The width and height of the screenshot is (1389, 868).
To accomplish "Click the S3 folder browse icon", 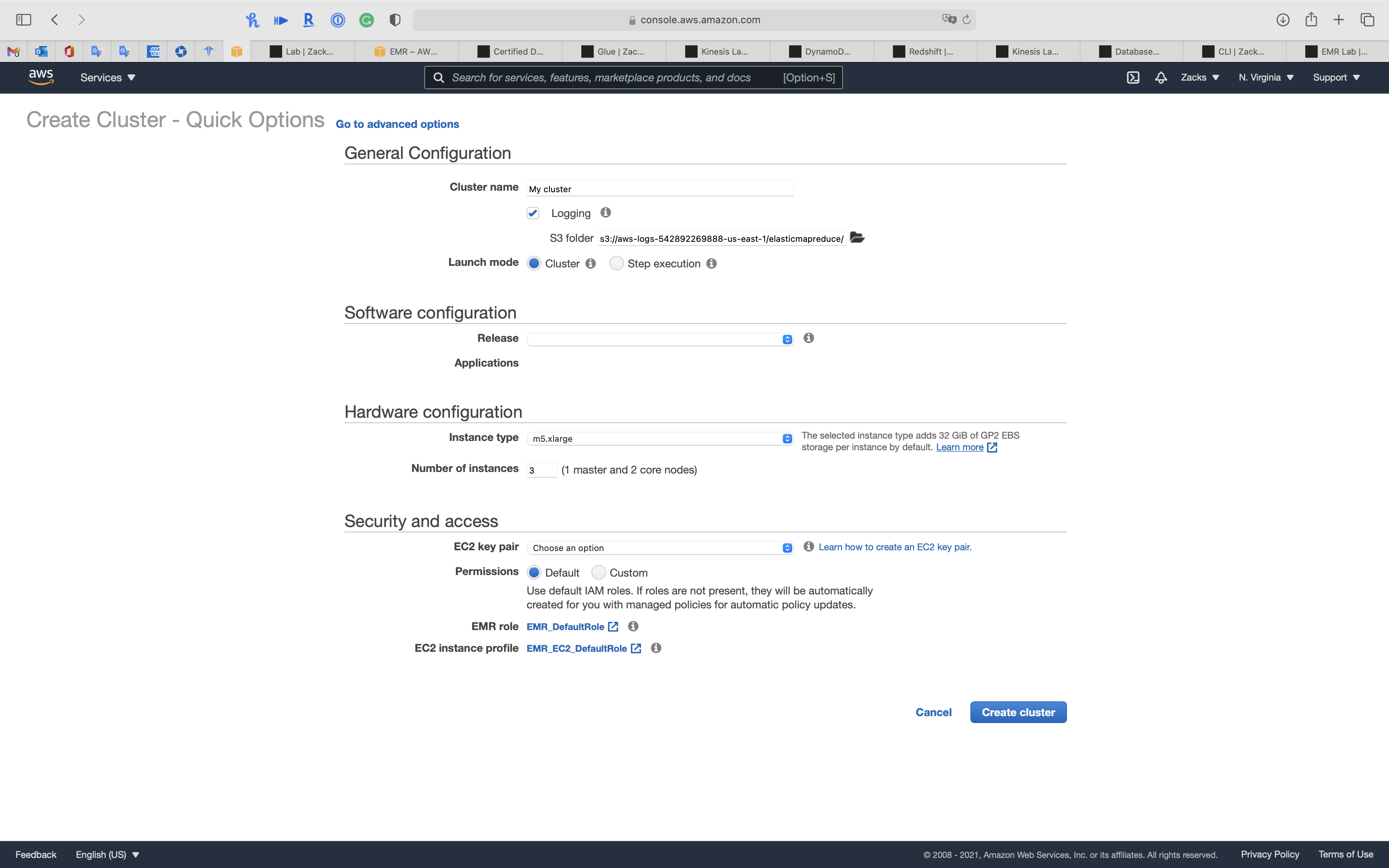I will [x=857, y=238].
